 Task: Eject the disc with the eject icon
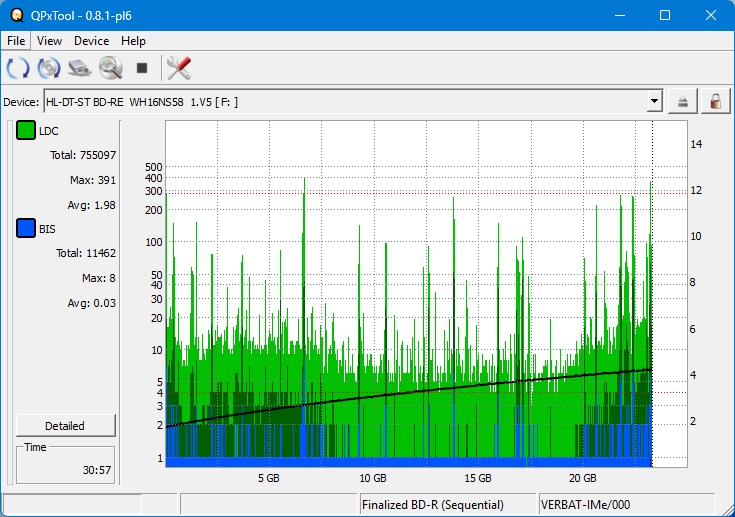click(683, 101)
